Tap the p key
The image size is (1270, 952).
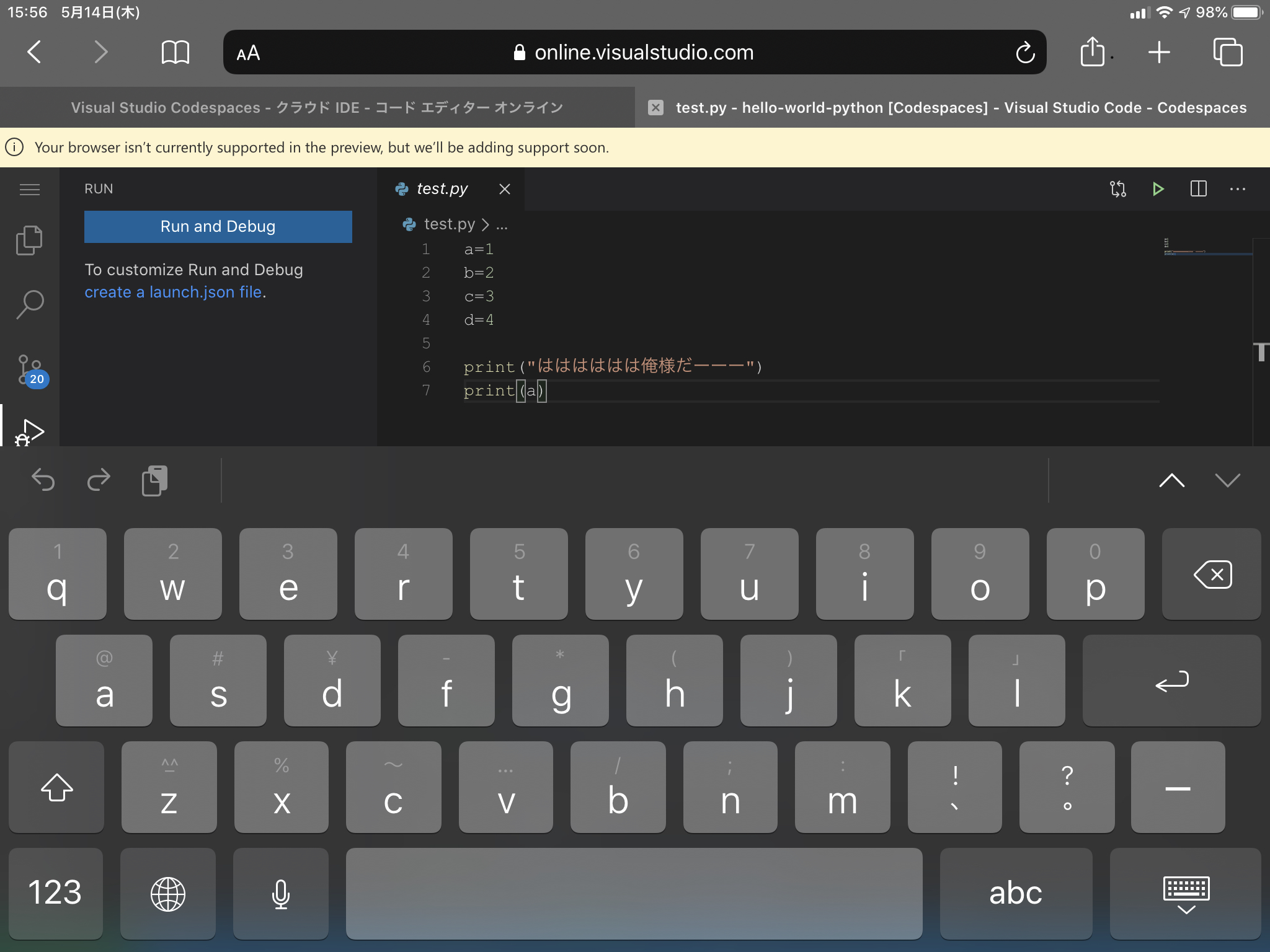coord(1095,574)
